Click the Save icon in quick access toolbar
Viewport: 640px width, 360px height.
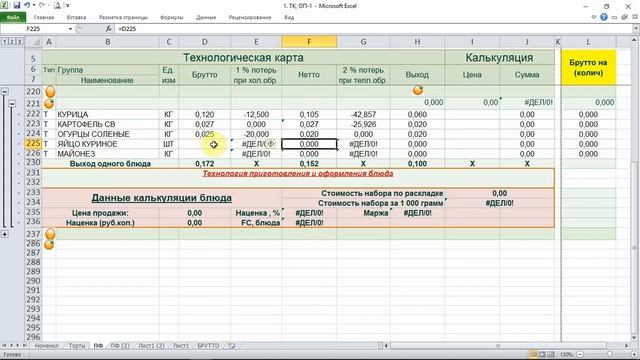[17, 6]
